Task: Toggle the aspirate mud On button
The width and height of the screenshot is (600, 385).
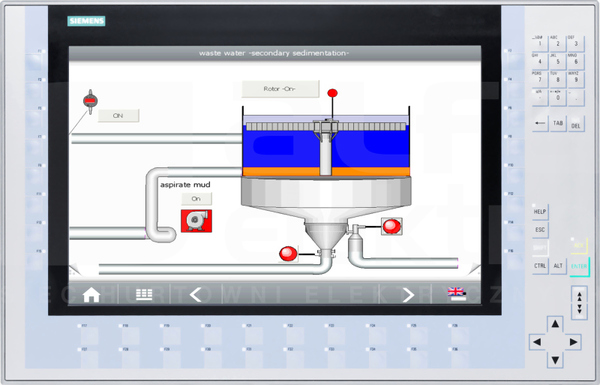Action: 196,199
